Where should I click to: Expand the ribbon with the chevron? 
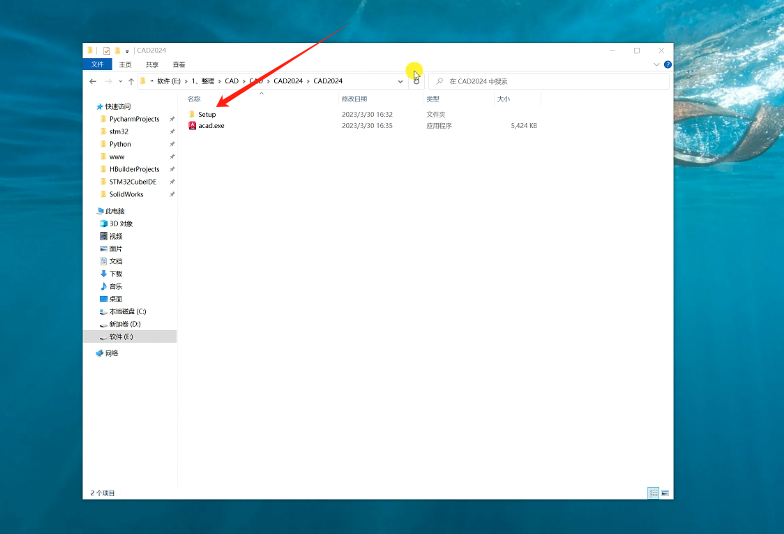(656, 64)
